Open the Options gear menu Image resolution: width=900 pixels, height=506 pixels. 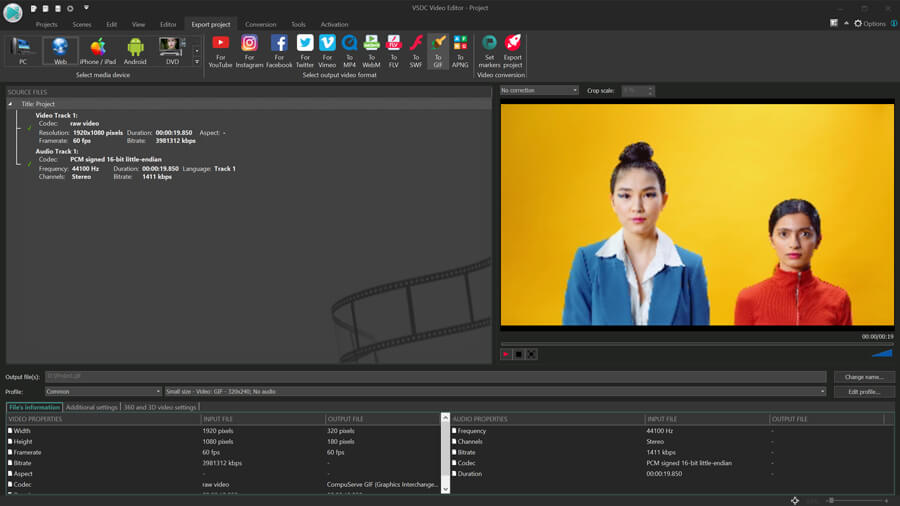(x=870, y=24)
